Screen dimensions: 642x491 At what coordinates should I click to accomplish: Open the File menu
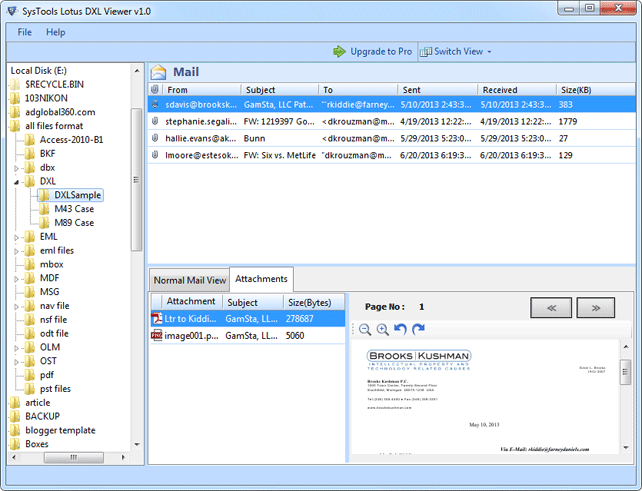pos(24,32)
